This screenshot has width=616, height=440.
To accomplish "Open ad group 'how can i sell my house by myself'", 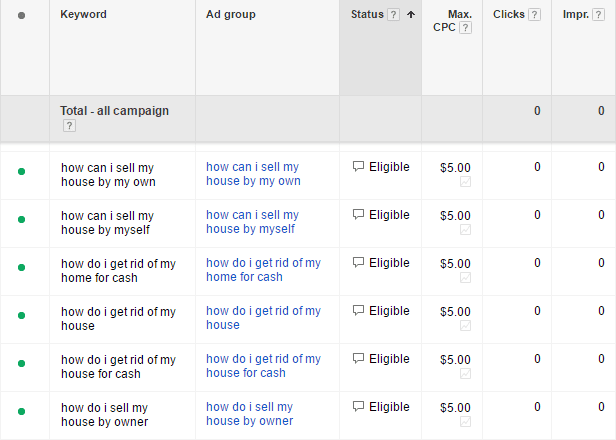I will (253, 222).
